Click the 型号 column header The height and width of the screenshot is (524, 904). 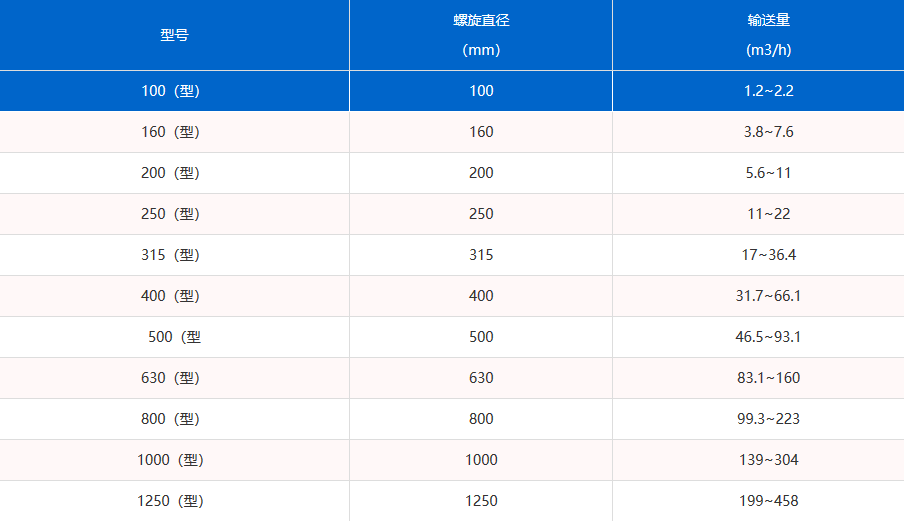click(x=174, y=35)
